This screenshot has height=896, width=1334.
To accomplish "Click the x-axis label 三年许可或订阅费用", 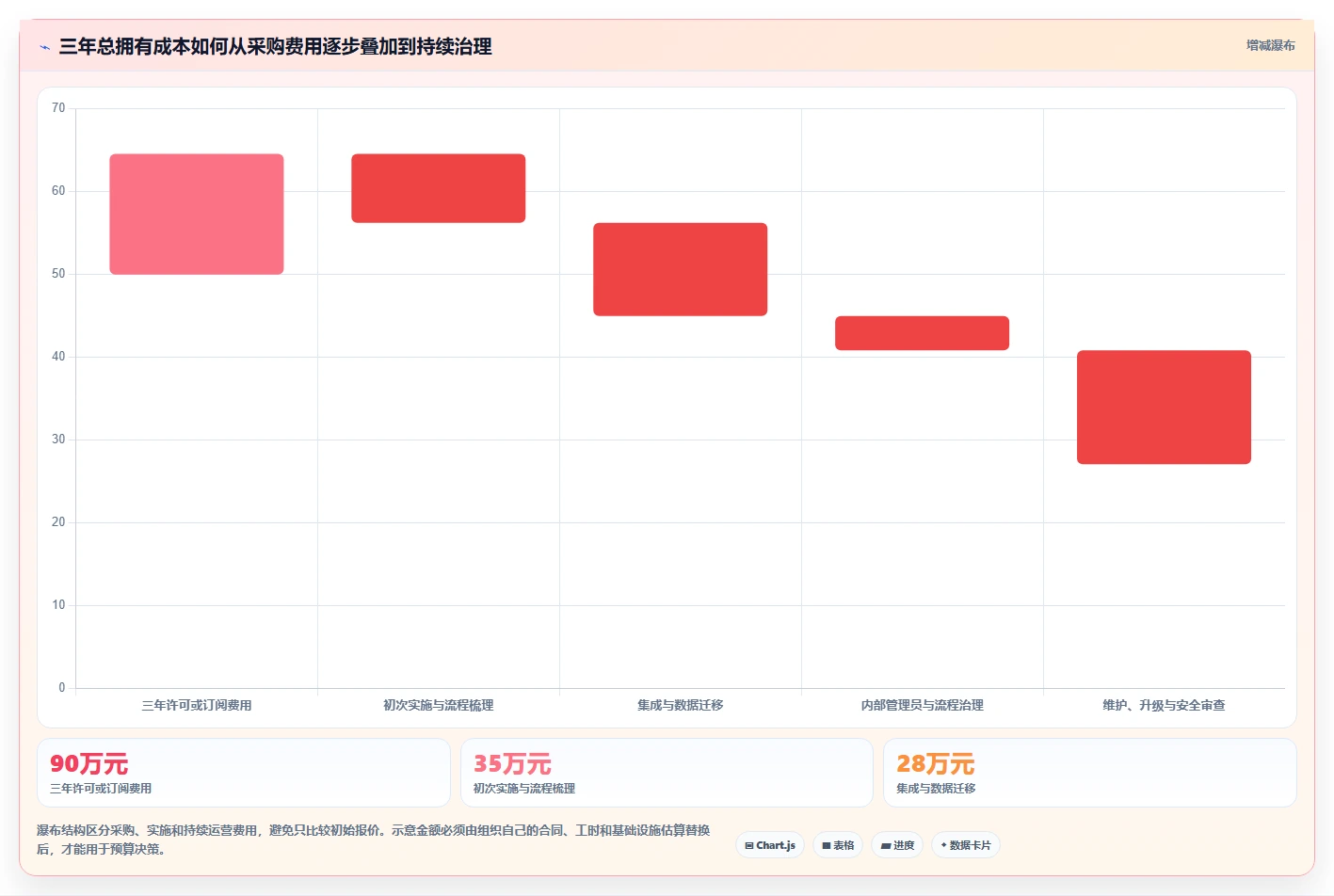I will click(x=197, y=705).
